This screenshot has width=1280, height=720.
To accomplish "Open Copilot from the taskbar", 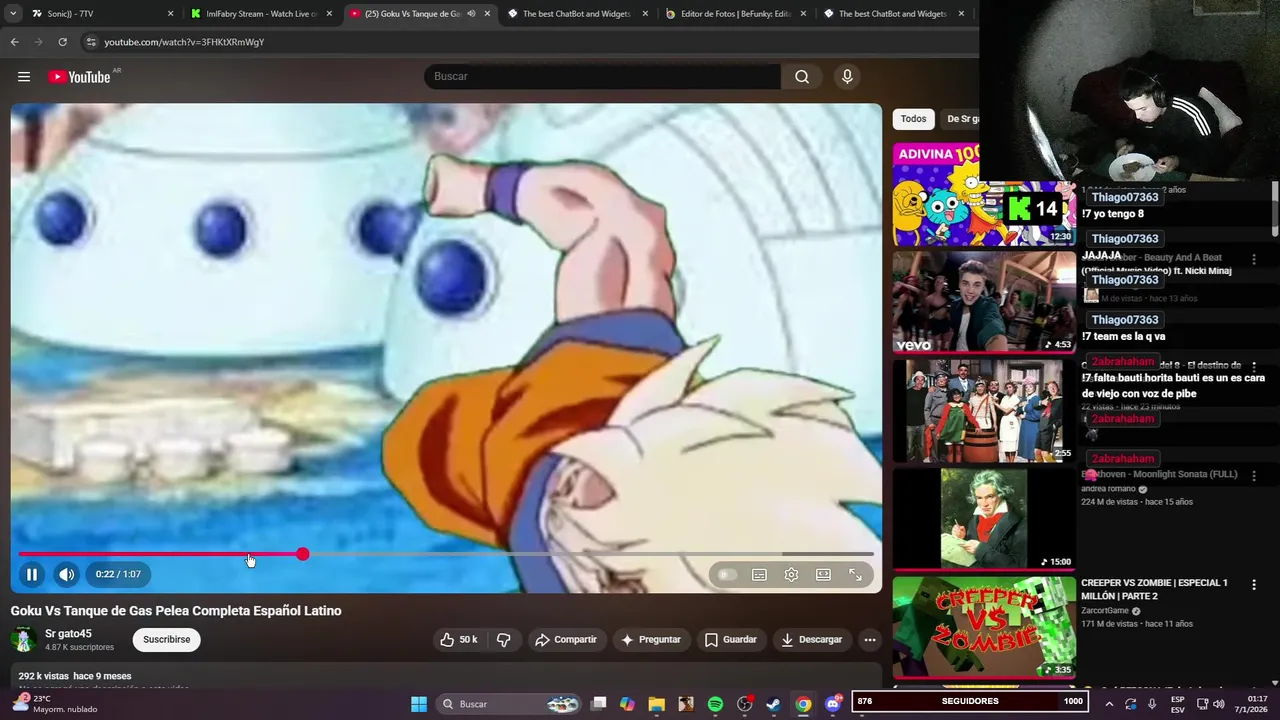I will click(627, 704).
